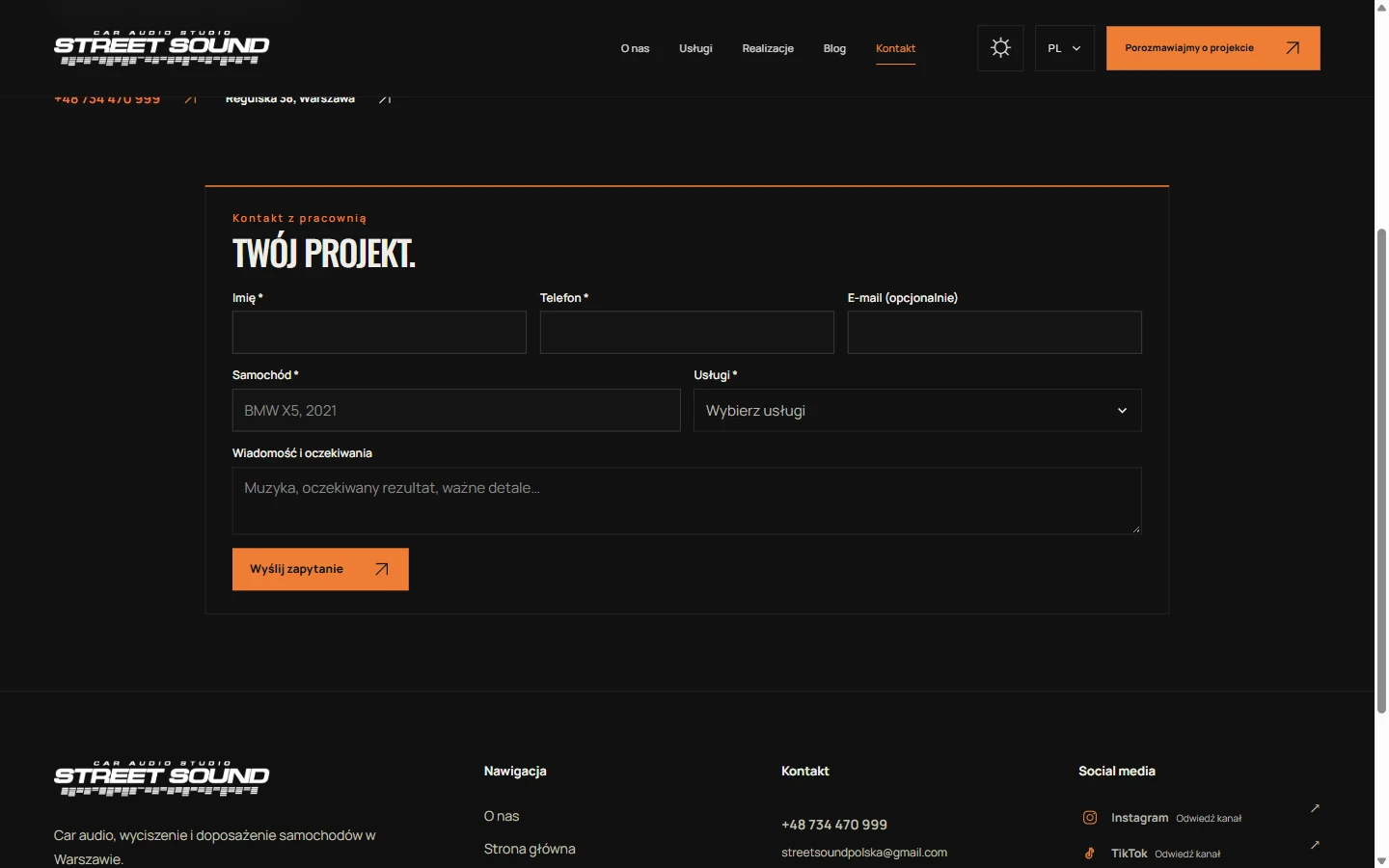Click 'Porozmawiajmy o projekcie' button
Image resolution: width=1389 pixels, height=868 pixels.
click(1212, 48)
